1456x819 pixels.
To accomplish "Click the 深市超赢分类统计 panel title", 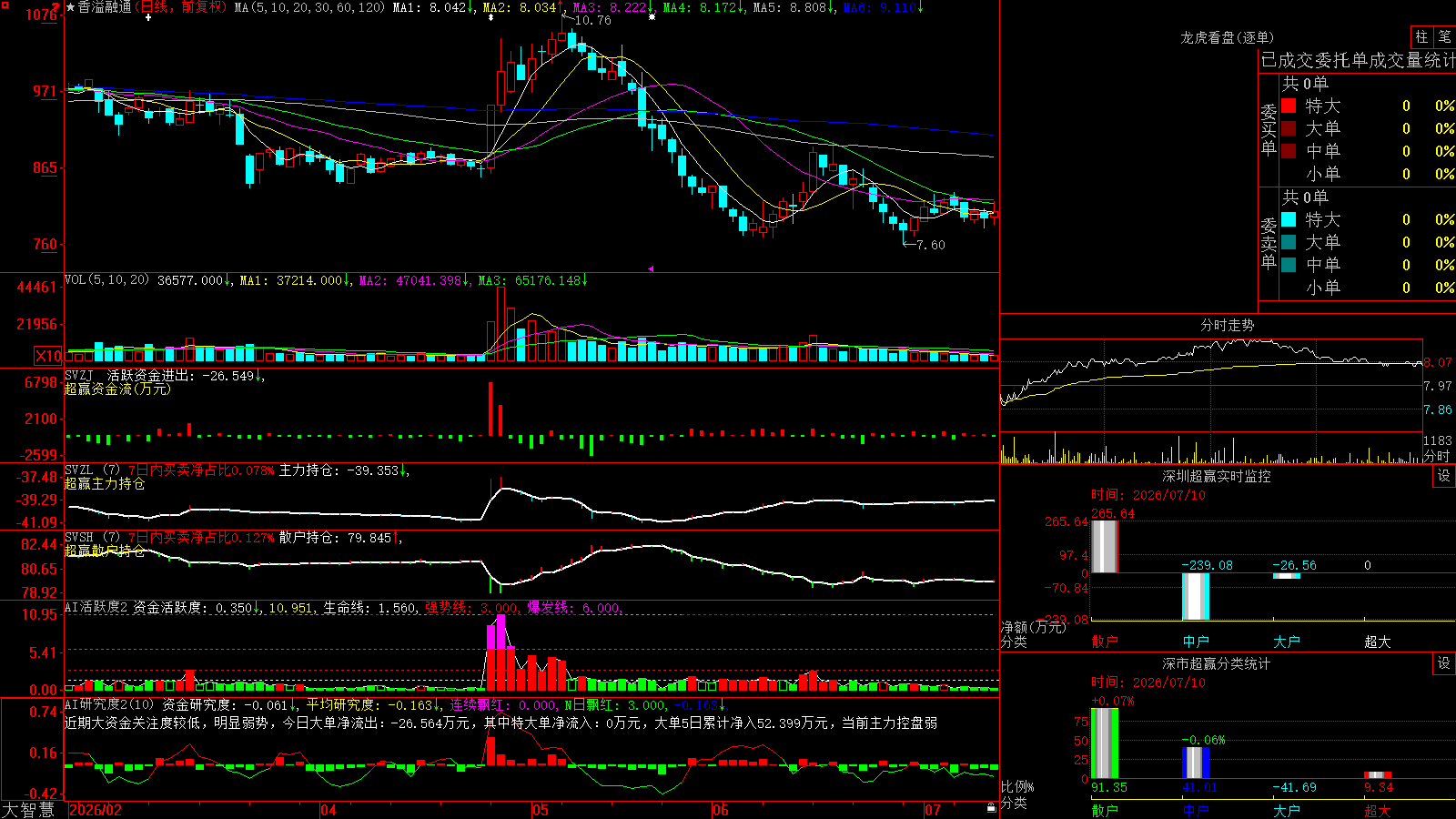I will pyautogui.click(x=1217, y=663).
